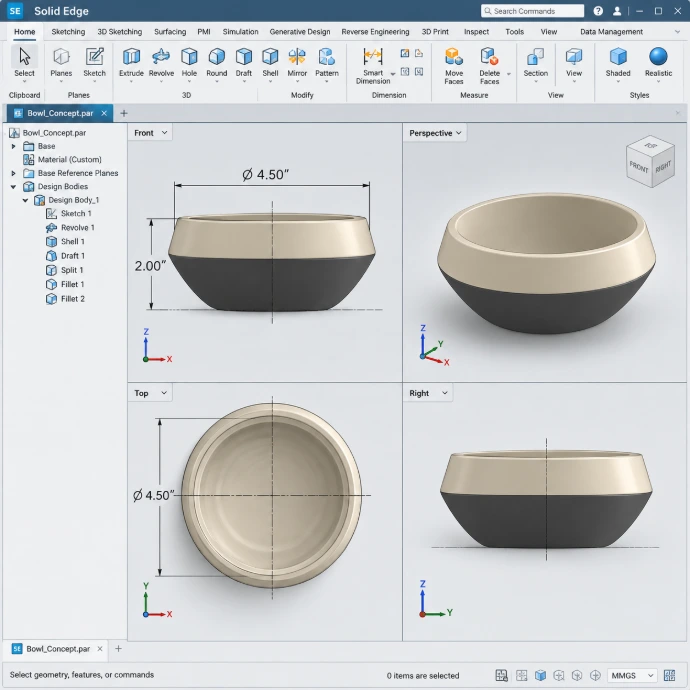Open the Sketching ribbon tab
Image resolution: width=690 pixels, height=690 pixels.
coord(68,32)
